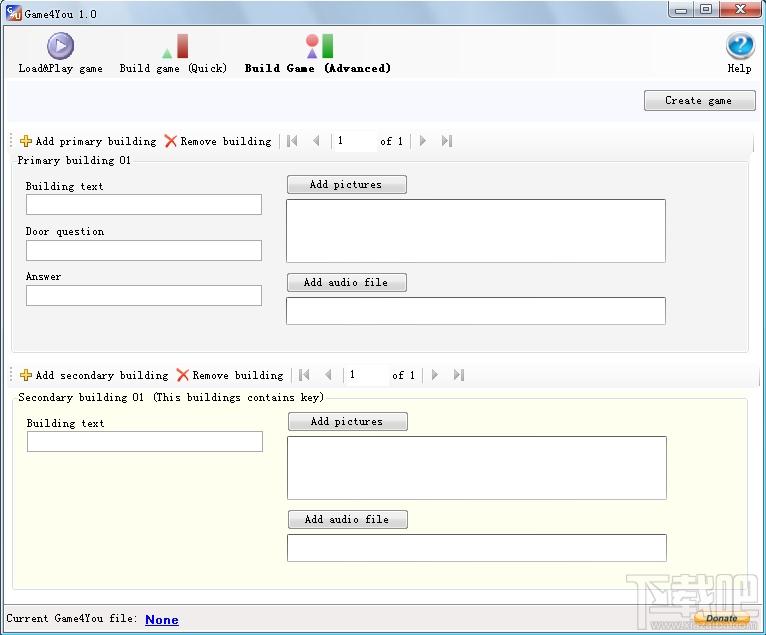
Task: Click the Donate button
Action: click(x=721, y=618)
